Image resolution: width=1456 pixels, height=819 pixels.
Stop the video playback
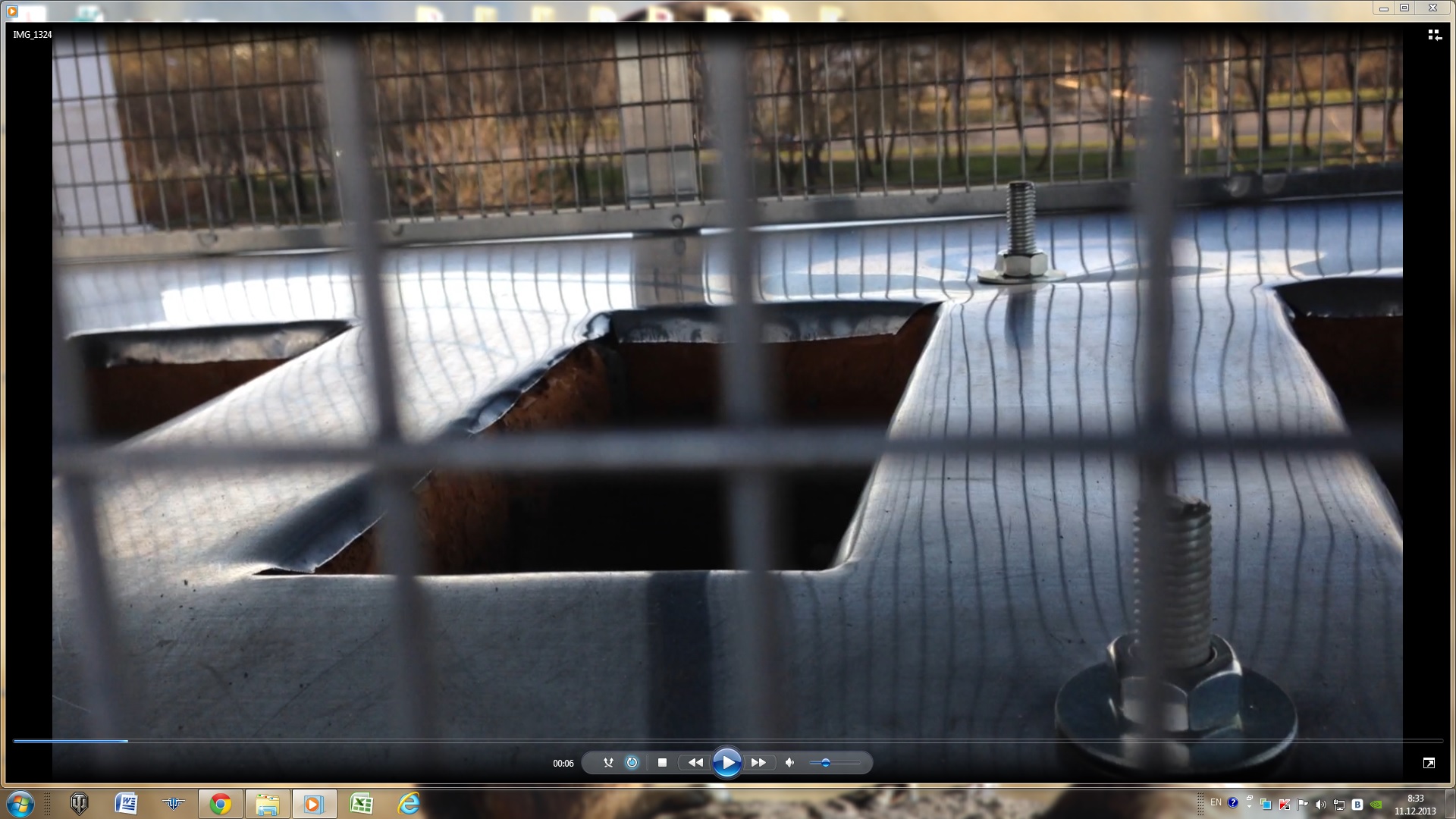(662, 763)
